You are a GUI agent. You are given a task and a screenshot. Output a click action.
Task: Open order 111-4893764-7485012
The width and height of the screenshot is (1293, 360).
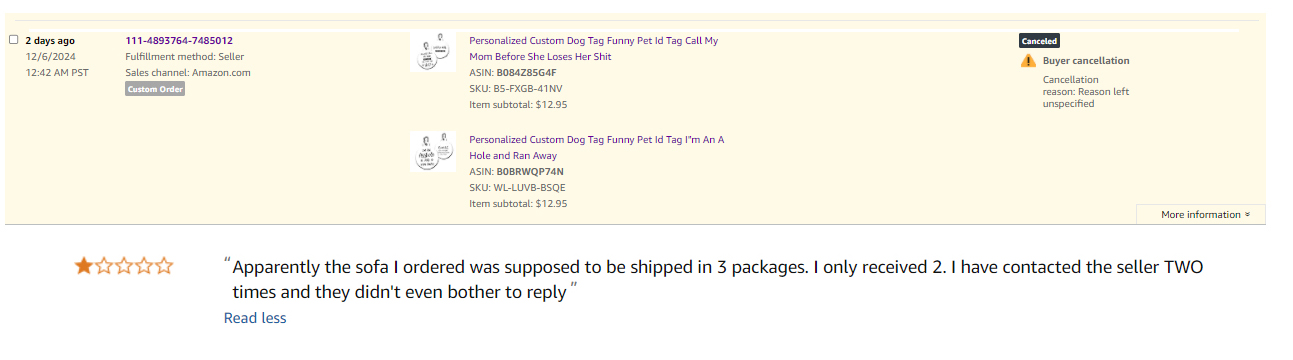click(179, 41)
